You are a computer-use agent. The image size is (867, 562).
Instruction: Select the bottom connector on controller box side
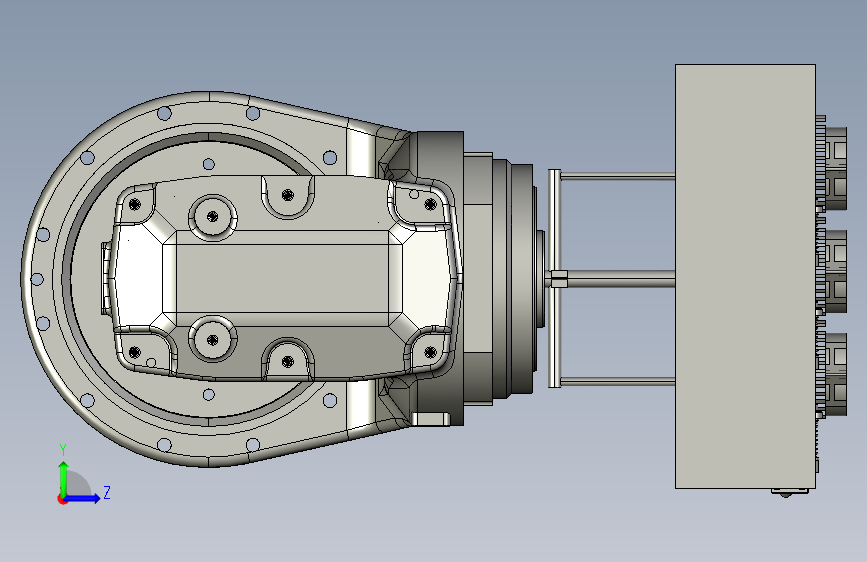(834, 374)
